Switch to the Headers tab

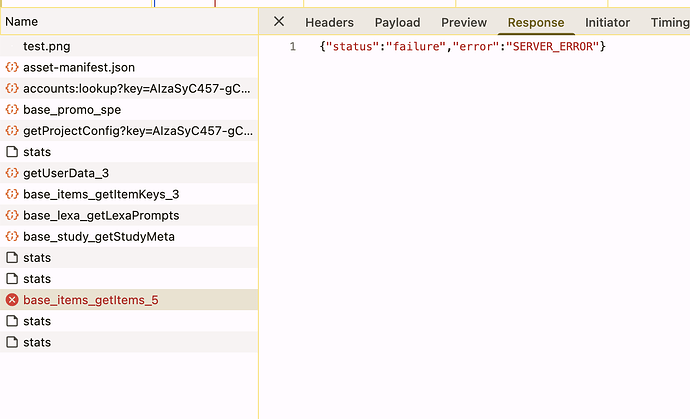pos(329,22)
